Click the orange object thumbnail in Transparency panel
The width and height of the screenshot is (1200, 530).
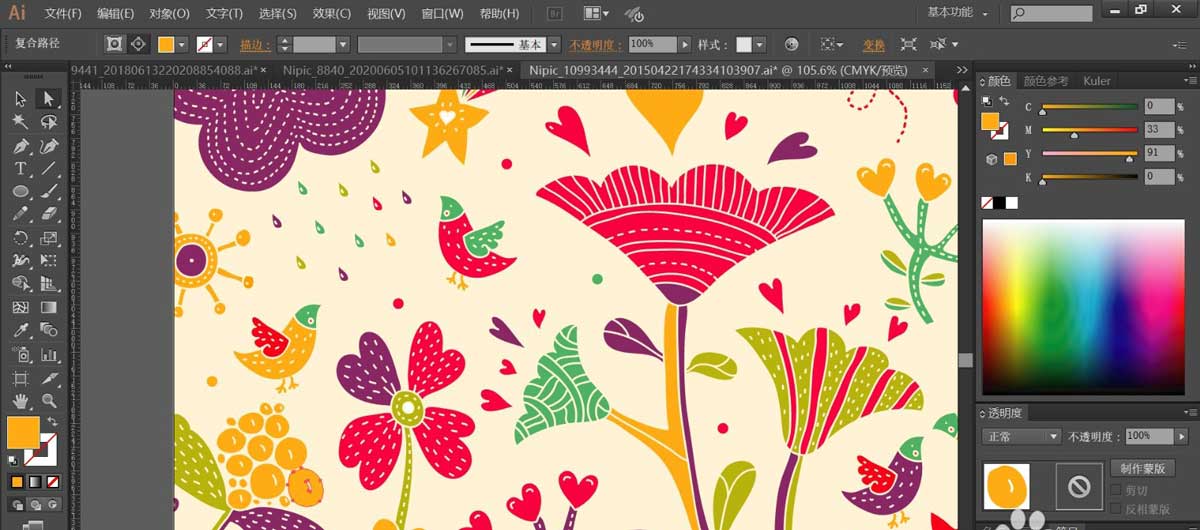pos(1006,486)
